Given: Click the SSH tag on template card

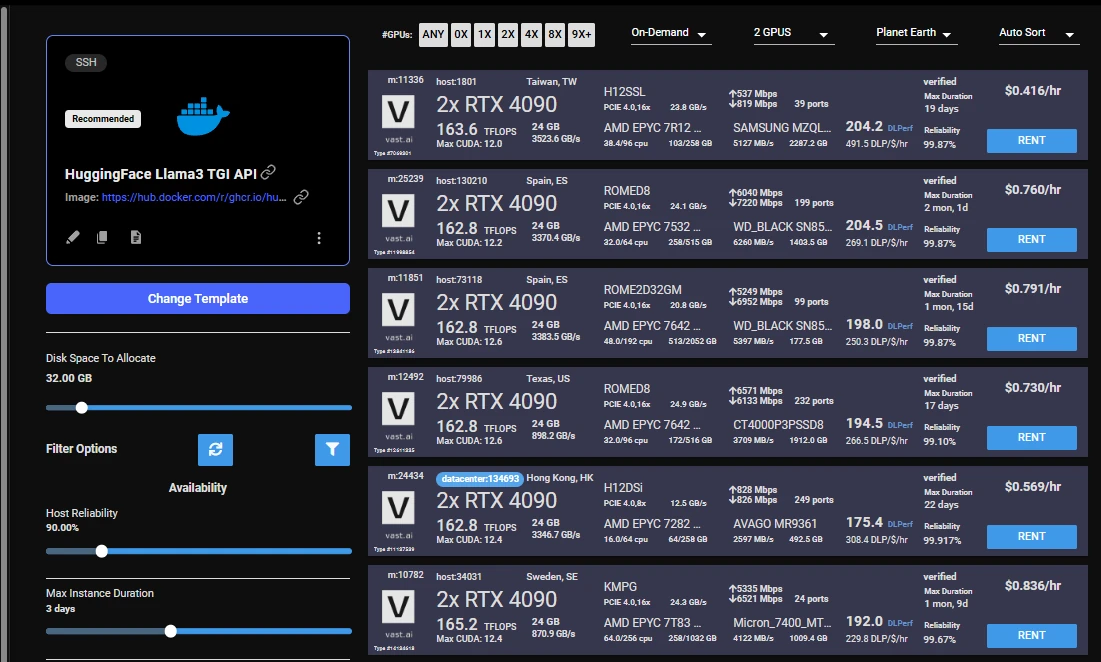Looking at the screenshot, I should point(86,62).
